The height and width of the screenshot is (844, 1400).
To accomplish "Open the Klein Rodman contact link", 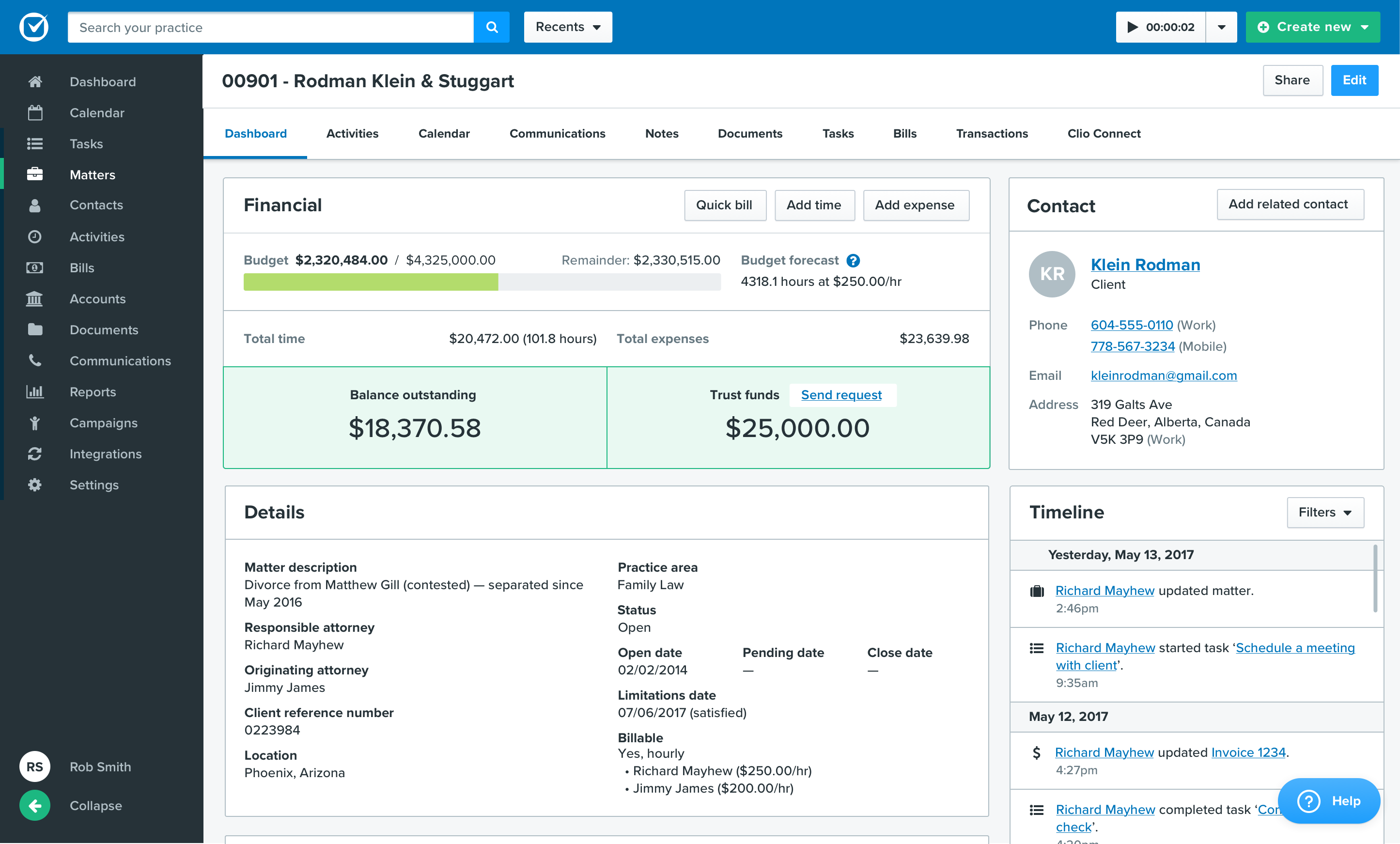I will [x=1146, y=264].
